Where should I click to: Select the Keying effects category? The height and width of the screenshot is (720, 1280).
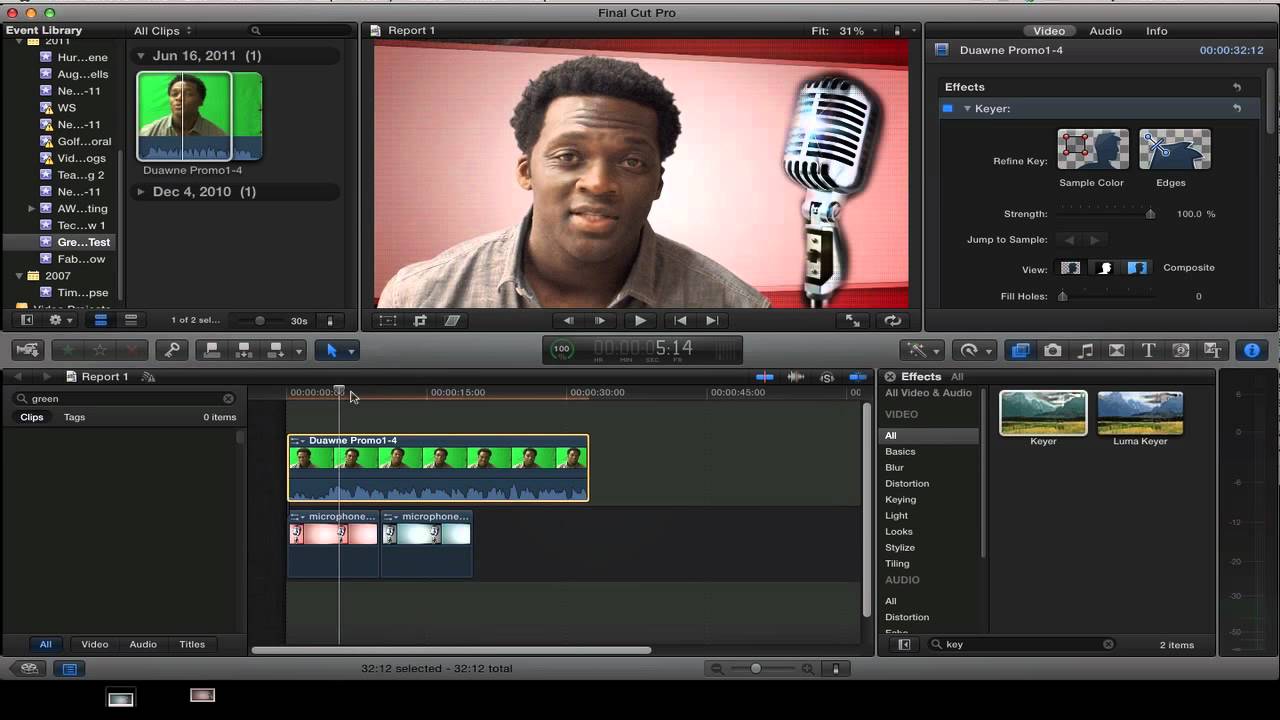[900, 499]
